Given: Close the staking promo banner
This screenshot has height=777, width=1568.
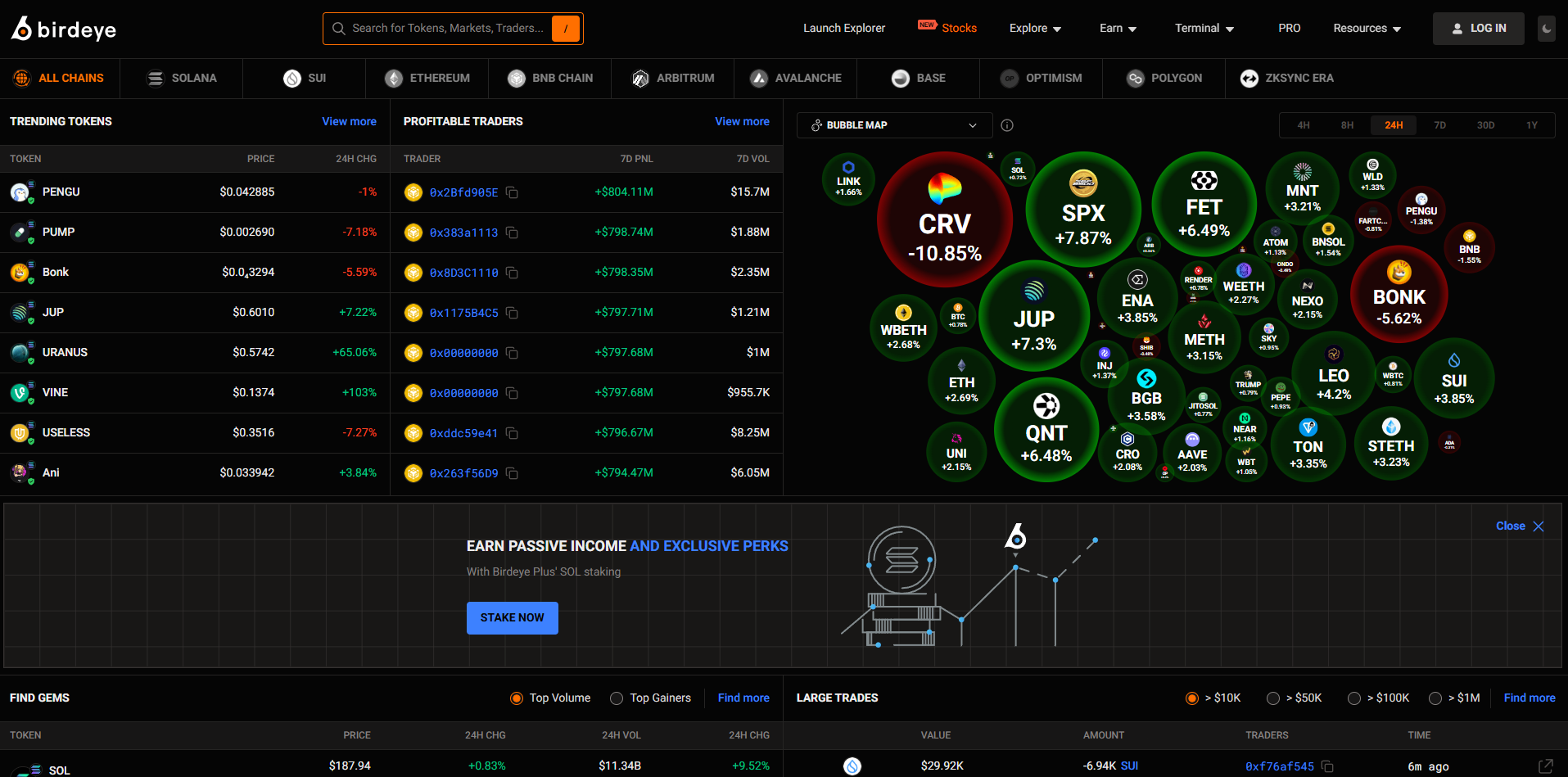Looking at the screenshot, I should (1520, 526).
